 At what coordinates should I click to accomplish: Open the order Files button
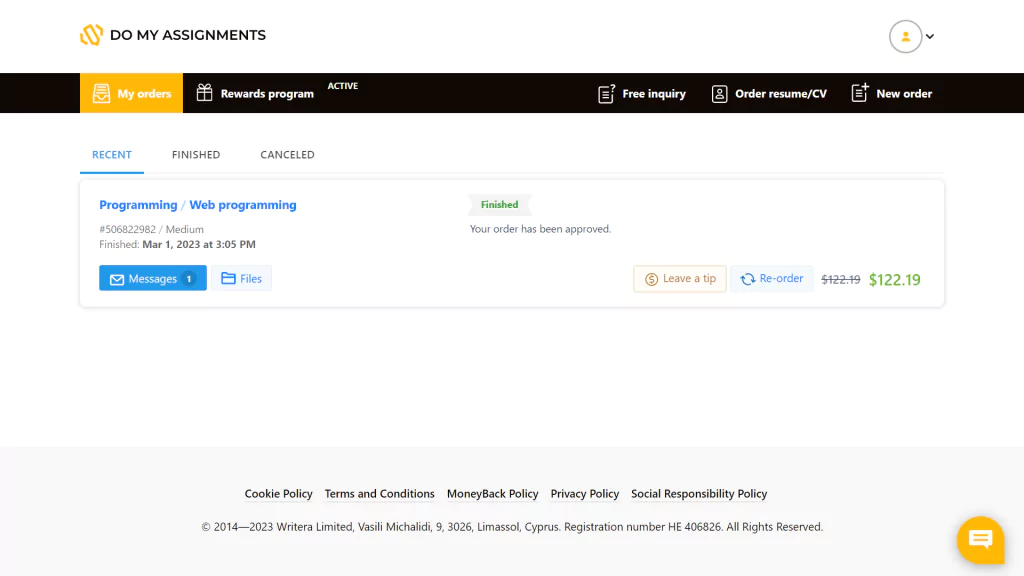(242, 278)
